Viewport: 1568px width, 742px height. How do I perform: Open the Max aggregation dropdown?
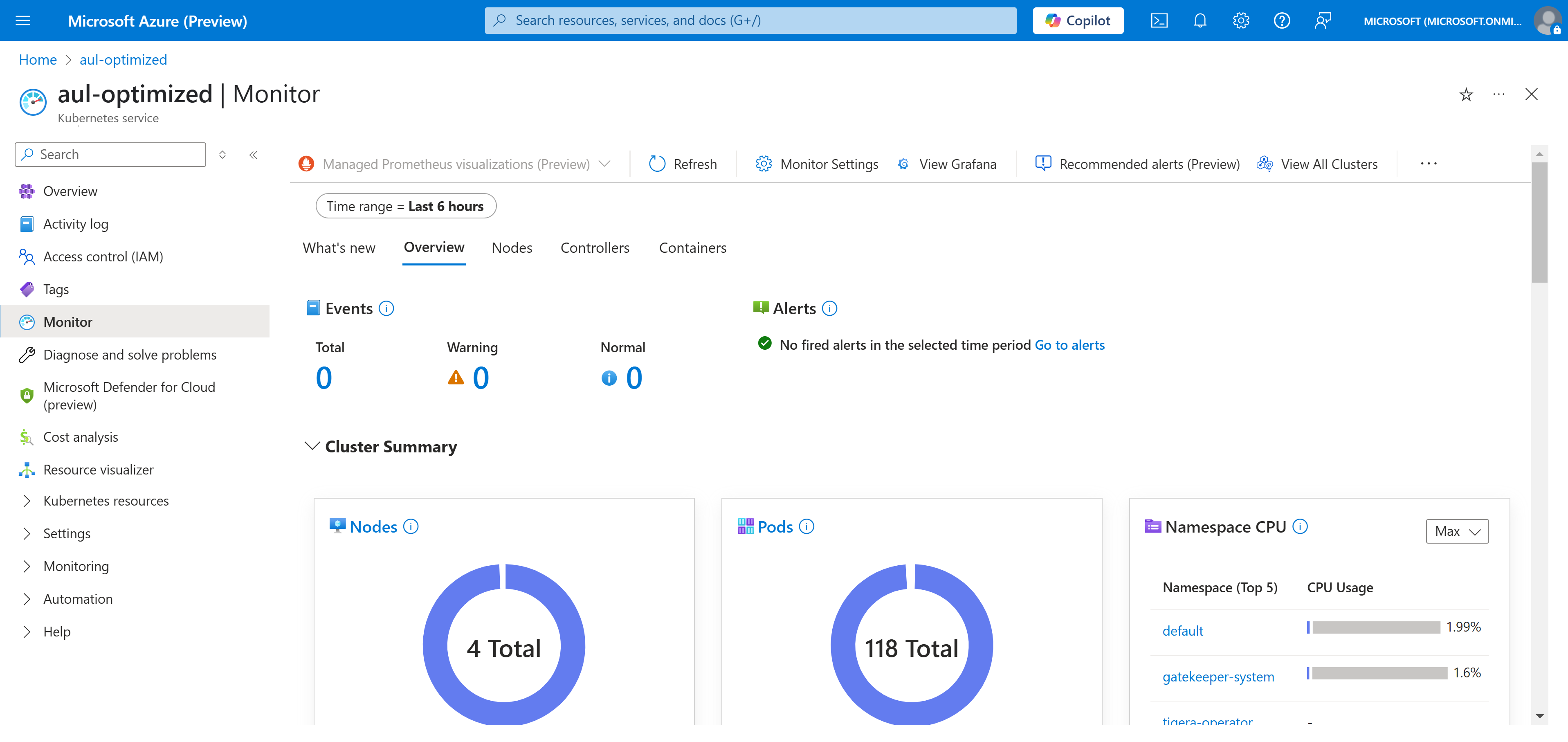(1457, 531)
